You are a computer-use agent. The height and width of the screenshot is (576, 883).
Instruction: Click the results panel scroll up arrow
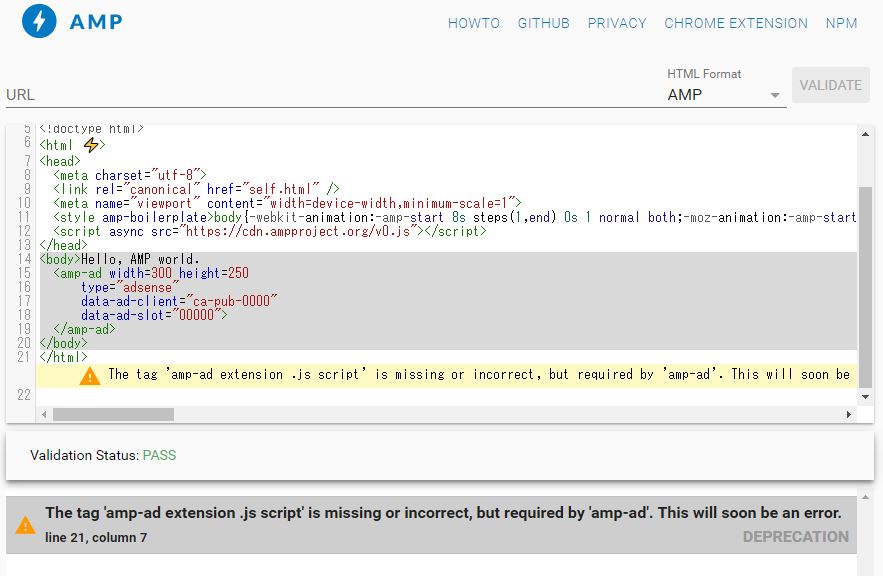[866, 497]
